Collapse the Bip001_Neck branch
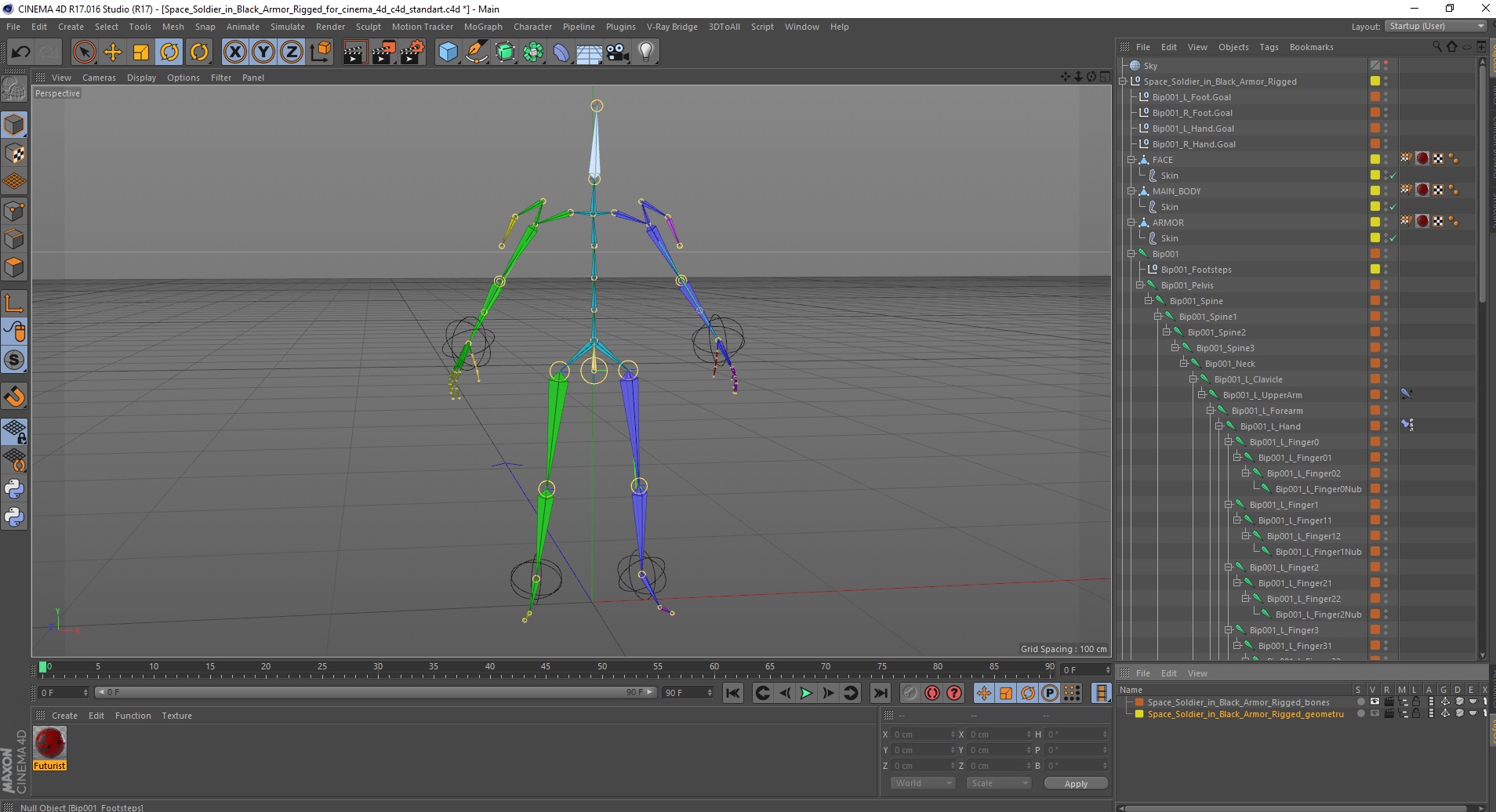The width and height of the screenshot is (1496, 812). [1184, 364]
